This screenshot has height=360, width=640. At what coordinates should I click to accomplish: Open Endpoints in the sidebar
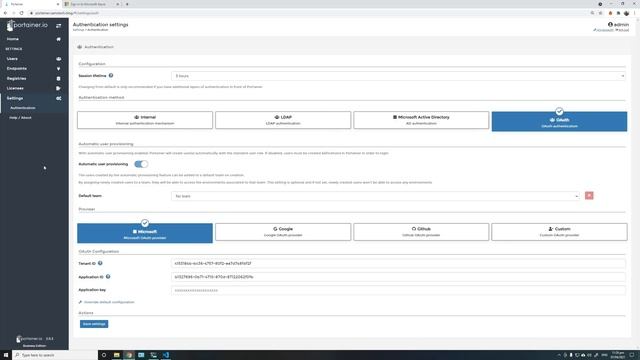[17, 69]
